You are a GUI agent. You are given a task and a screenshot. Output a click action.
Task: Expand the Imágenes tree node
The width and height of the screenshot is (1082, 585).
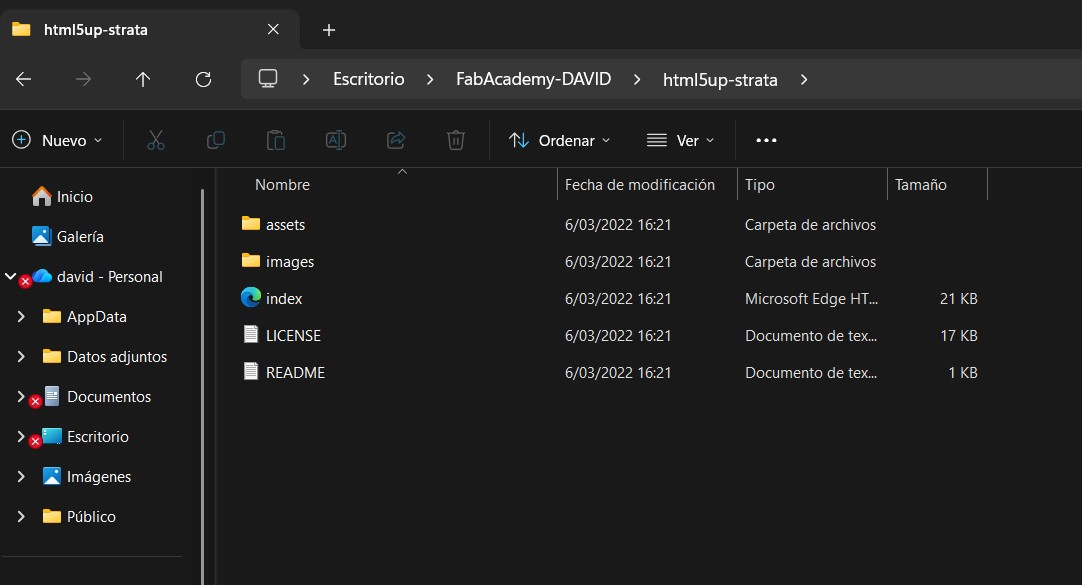tap(22, 477)
